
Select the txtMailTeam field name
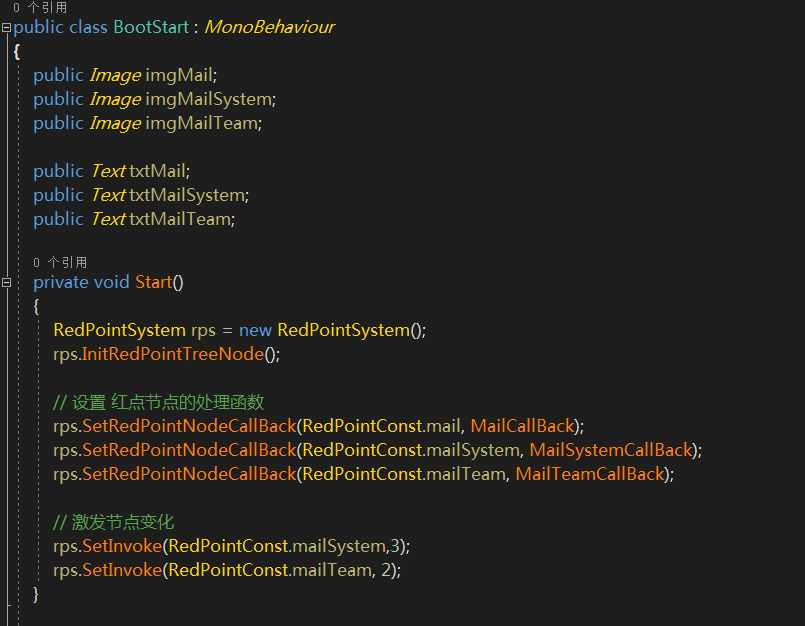pos(180,219)
